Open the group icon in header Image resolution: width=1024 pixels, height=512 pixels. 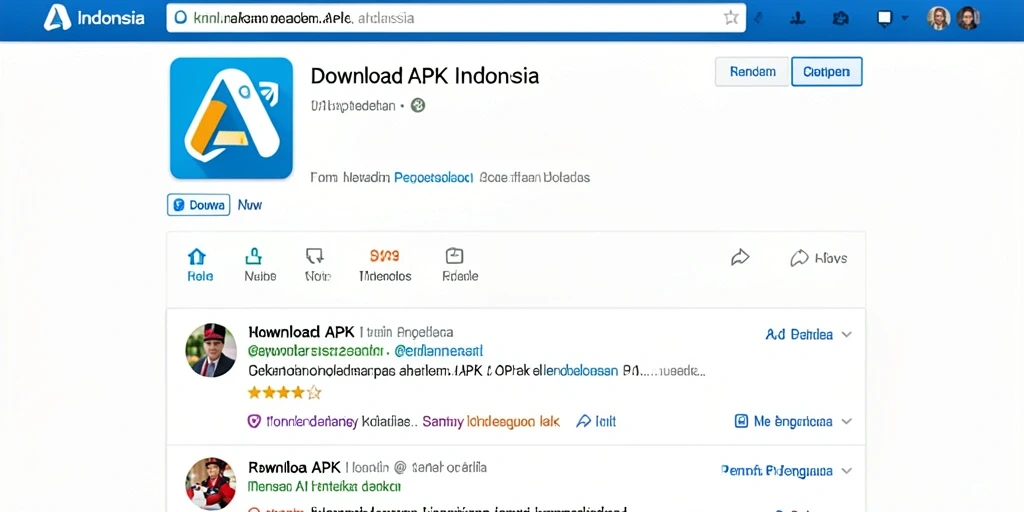pos(840,18)
